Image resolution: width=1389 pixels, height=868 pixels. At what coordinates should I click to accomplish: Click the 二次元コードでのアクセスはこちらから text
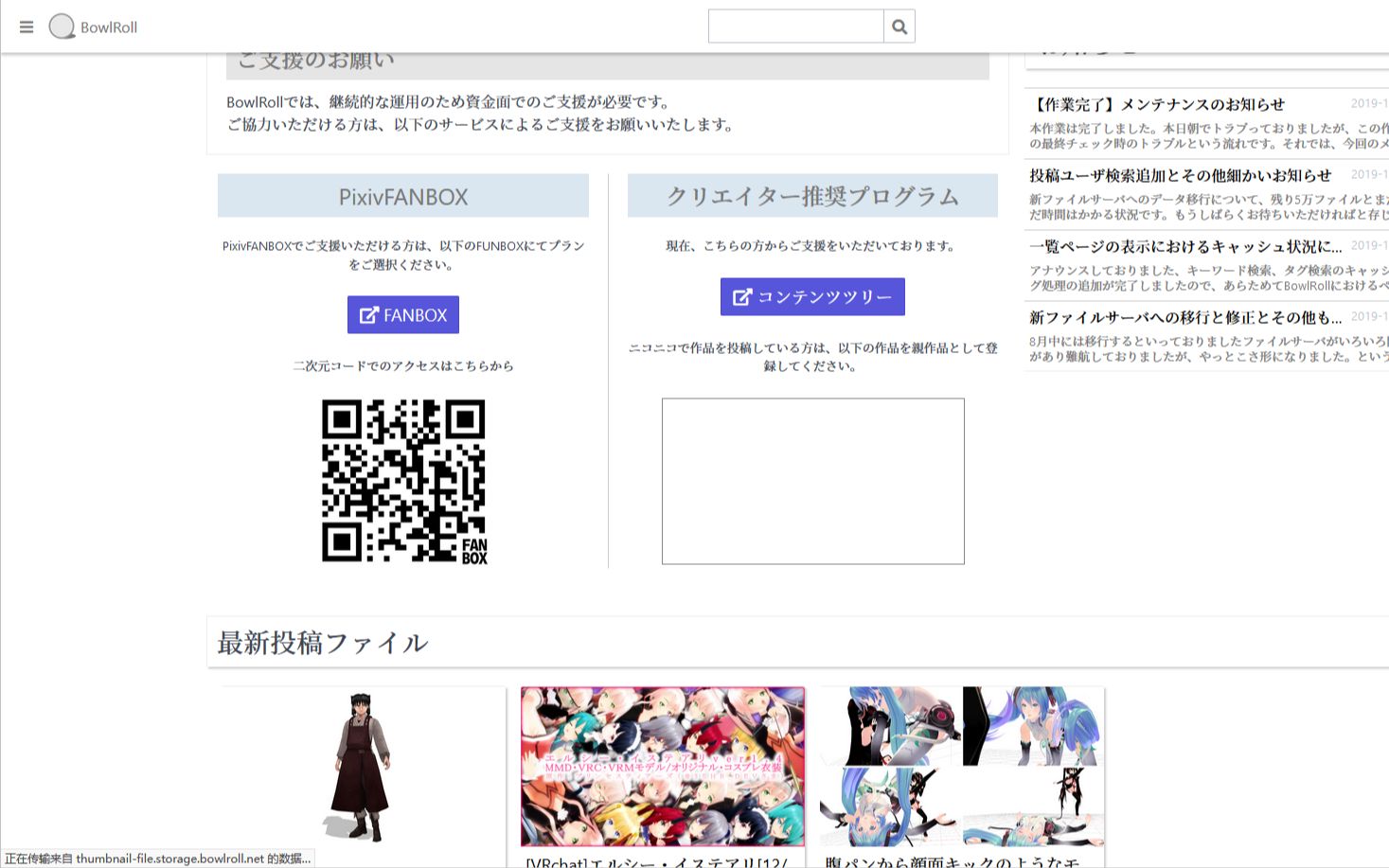[x=403, y=365]
